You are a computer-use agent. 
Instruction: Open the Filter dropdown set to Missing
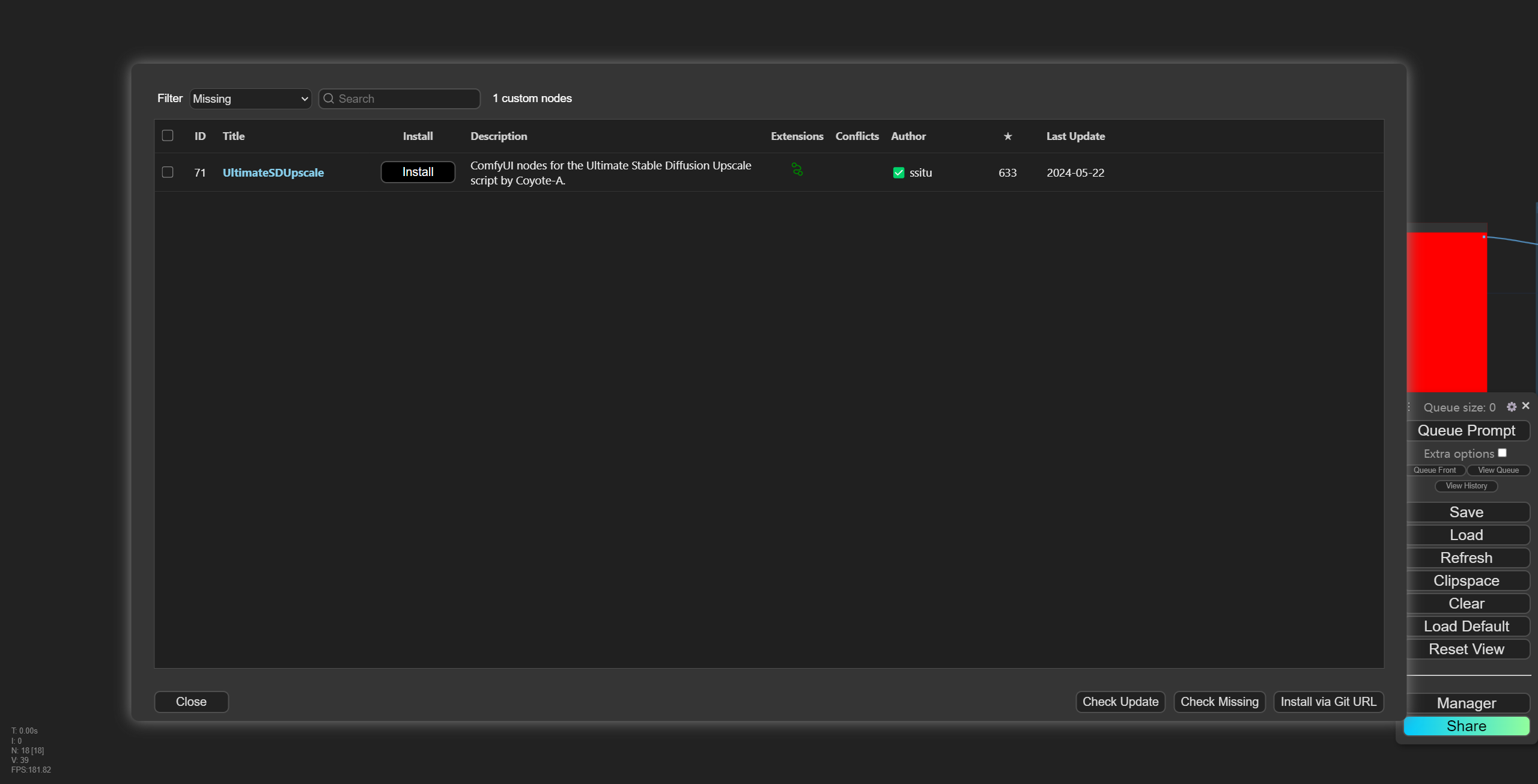coord(251,99)
